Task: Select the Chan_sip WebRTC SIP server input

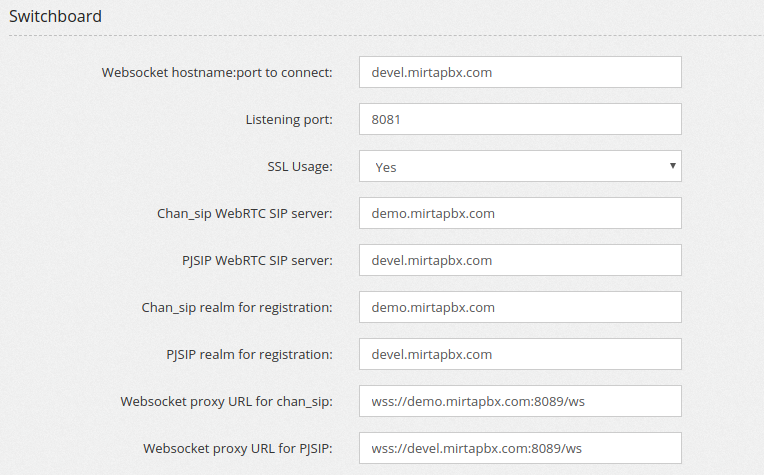Action: (520, 213)
